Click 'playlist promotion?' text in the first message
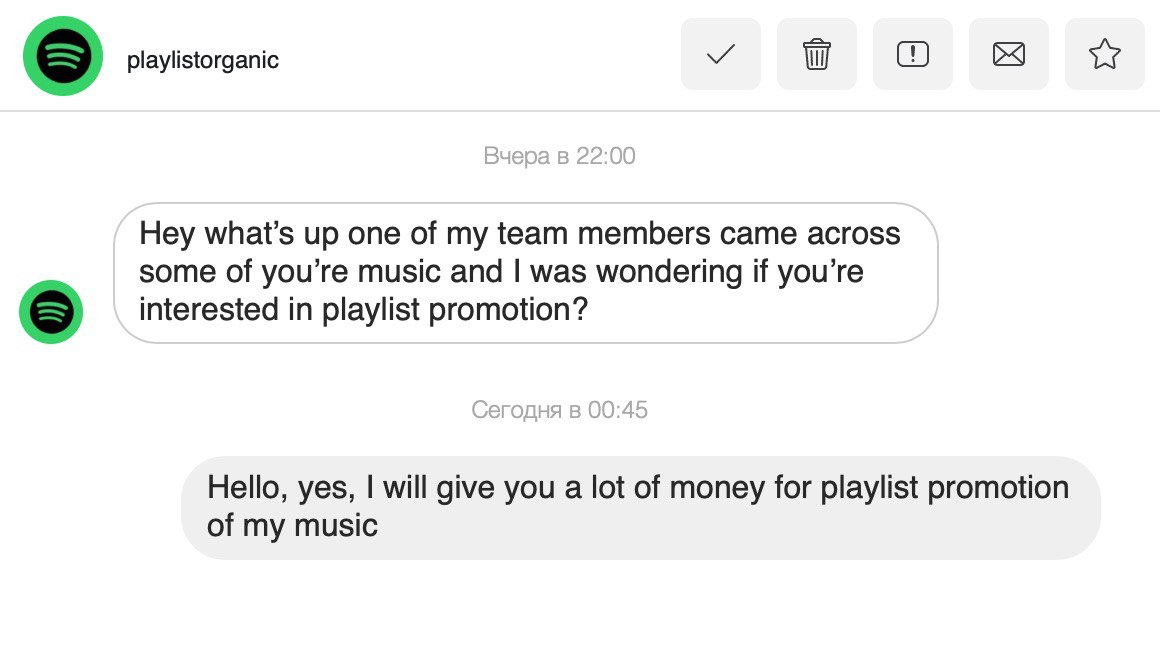 click(x=455, y=310)
